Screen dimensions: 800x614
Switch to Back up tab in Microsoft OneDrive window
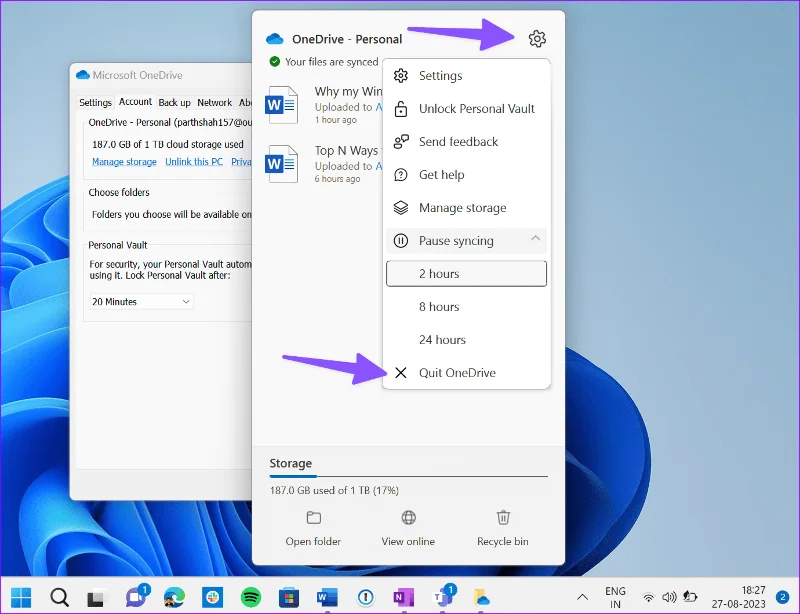pyautogui.click(x=174, y=103)
